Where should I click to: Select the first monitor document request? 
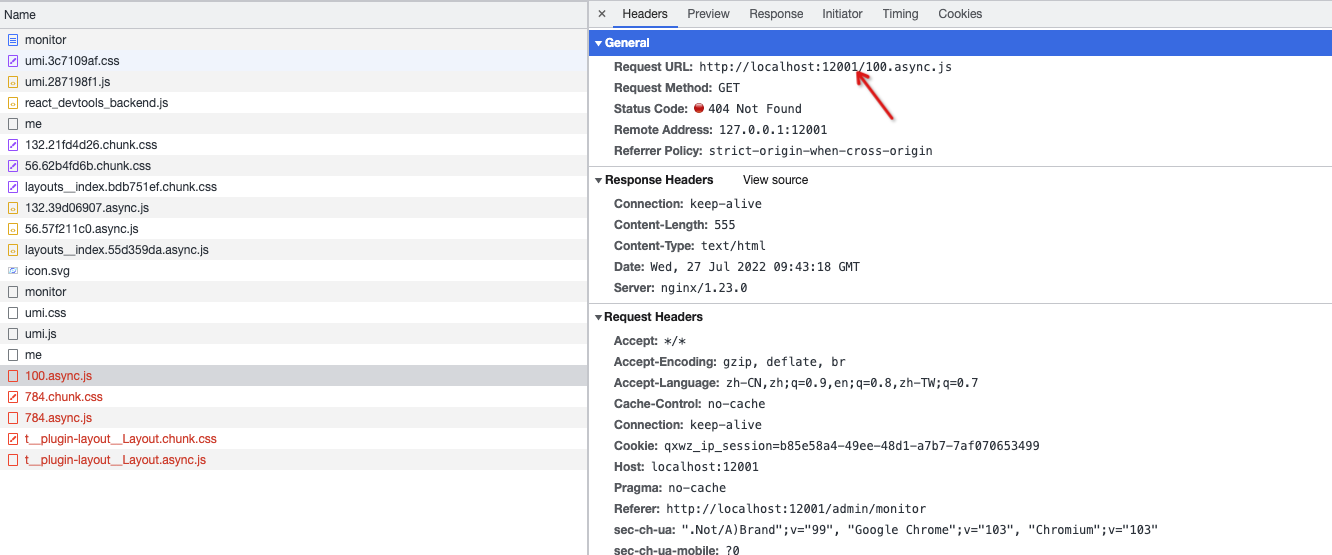[293, 40]
